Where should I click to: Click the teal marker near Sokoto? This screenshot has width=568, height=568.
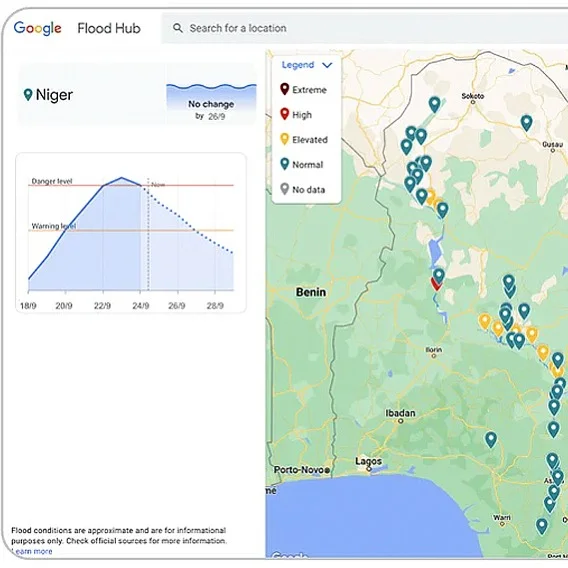coord(434,105)
